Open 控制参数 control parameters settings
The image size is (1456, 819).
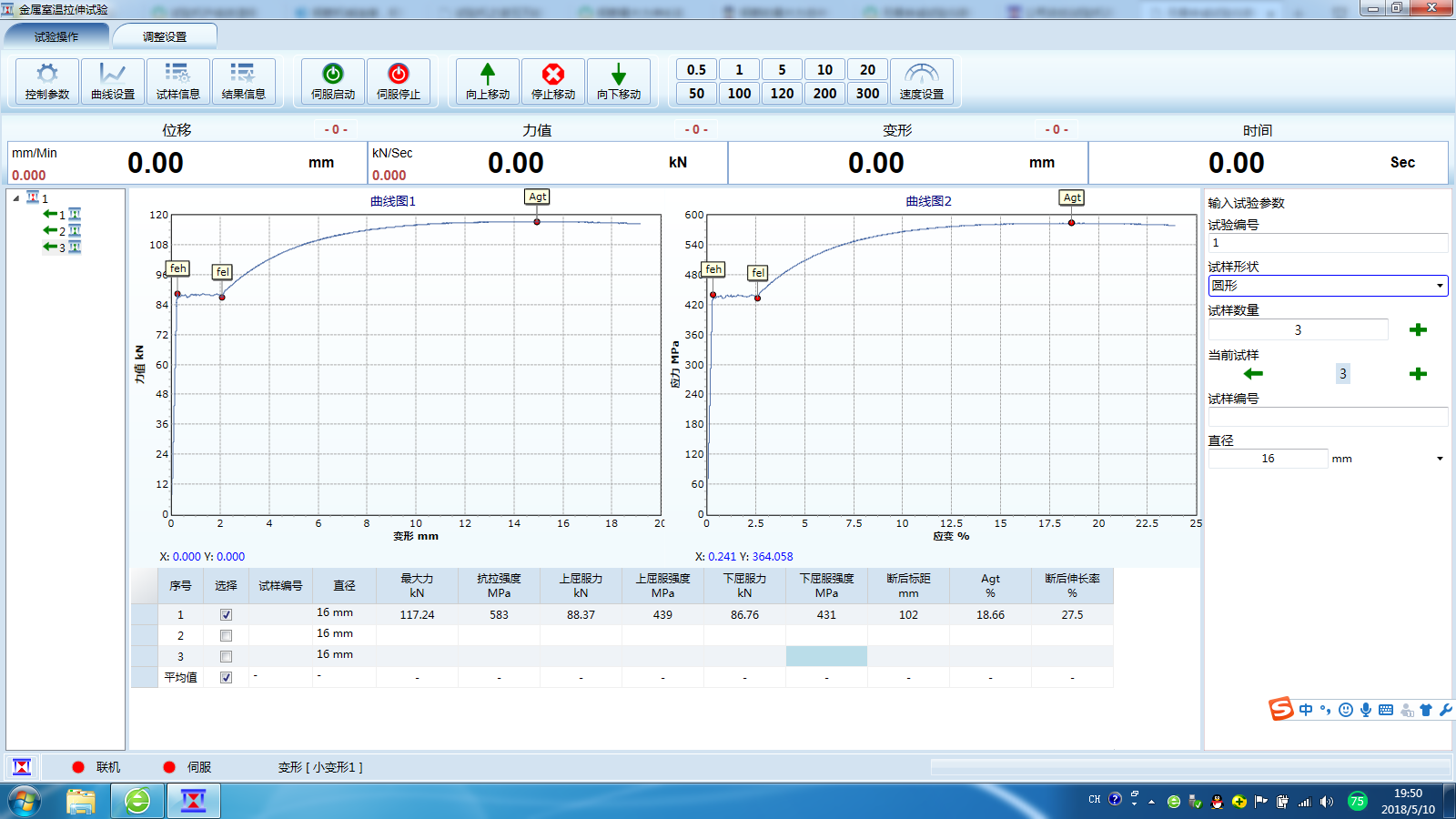47,81
